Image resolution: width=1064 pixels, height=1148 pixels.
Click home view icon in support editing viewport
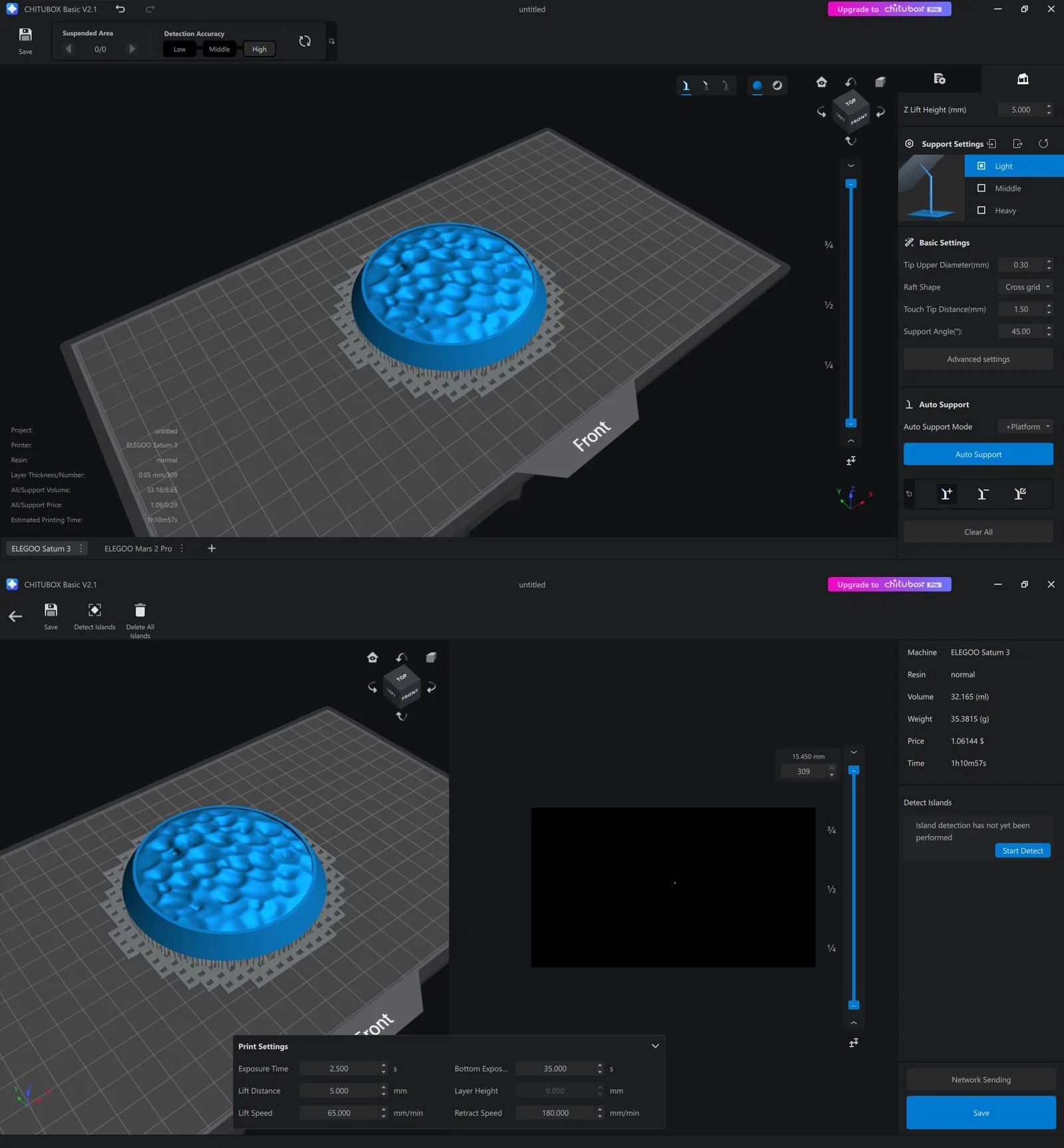pos(822,82)
